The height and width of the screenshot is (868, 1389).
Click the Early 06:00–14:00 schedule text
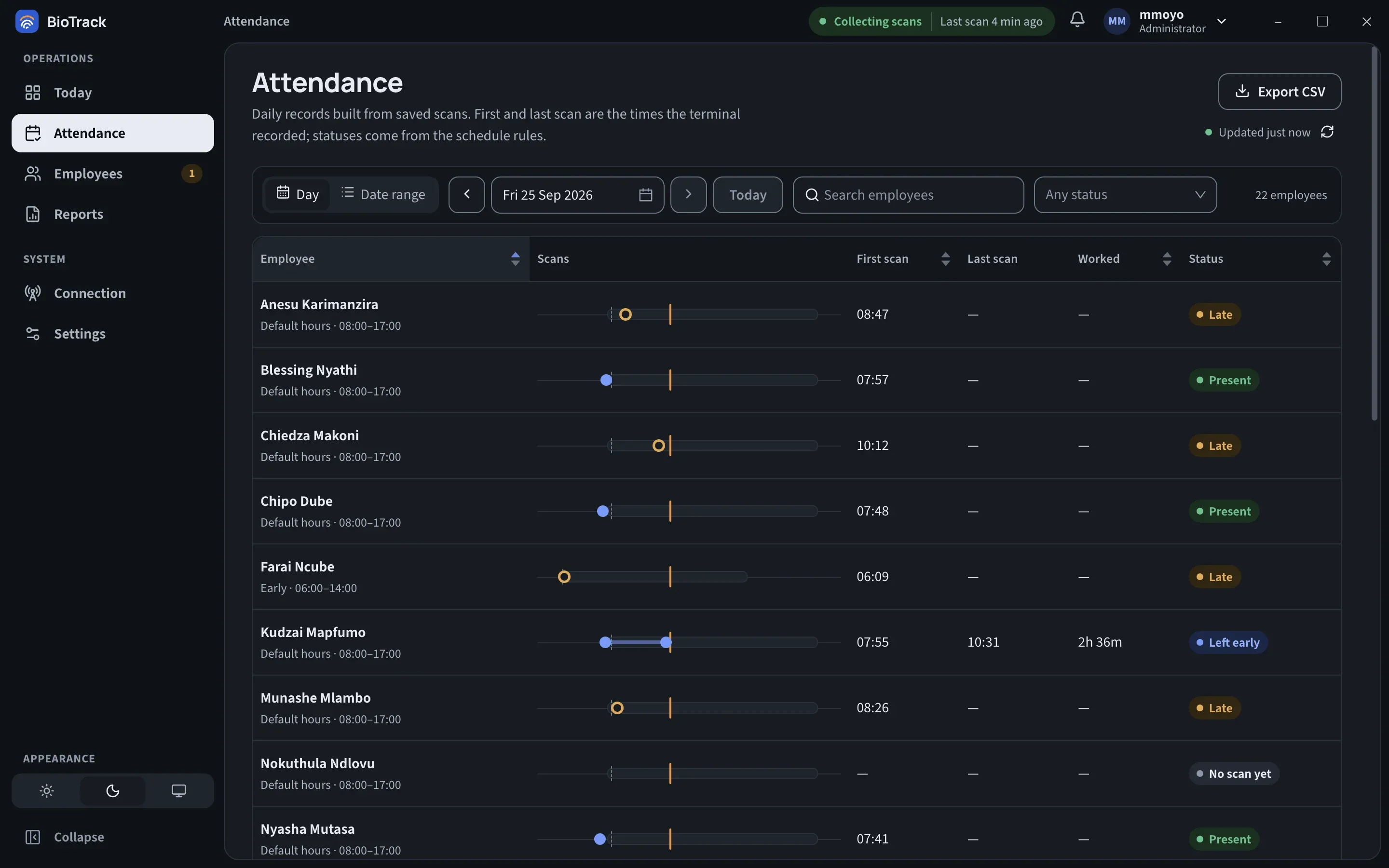click(309, 588)
